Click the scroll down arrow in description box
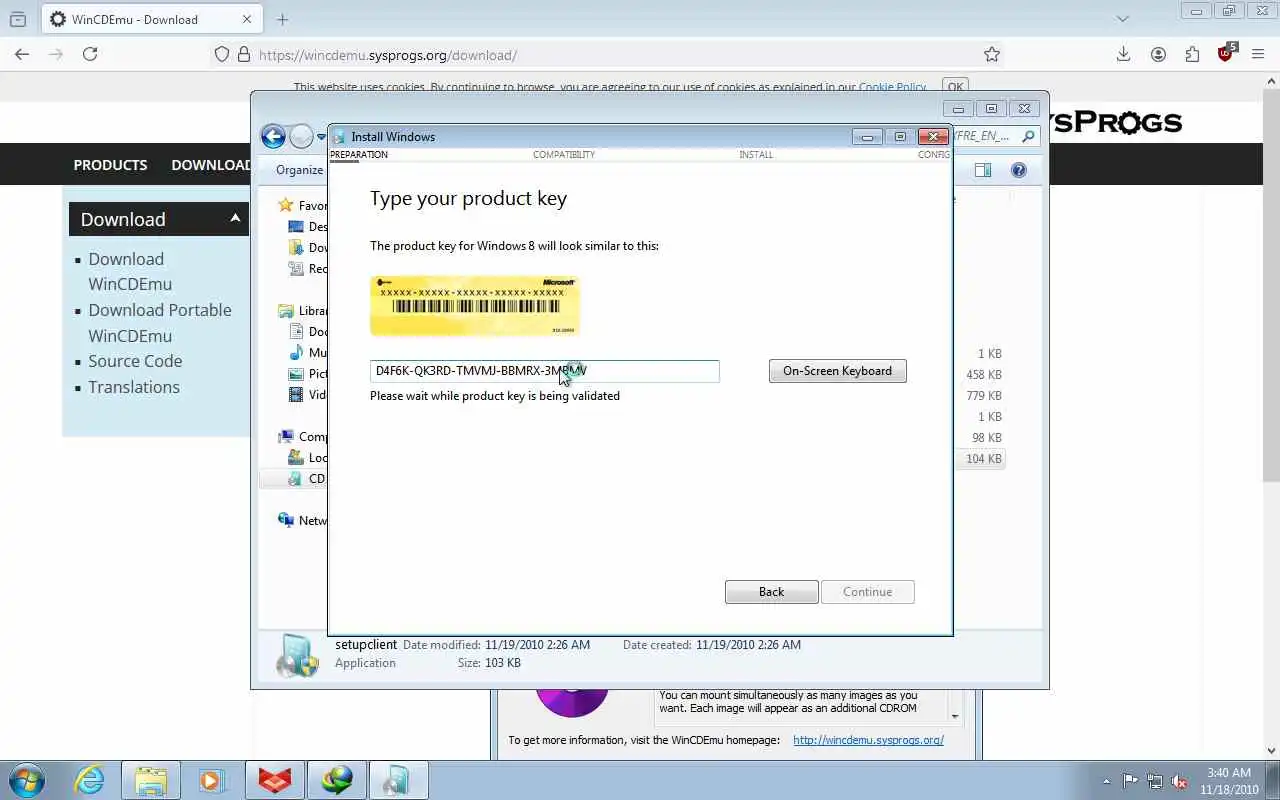Image resolution: width=1280 pixels, height=800 pixels. [x=955, y=716]
